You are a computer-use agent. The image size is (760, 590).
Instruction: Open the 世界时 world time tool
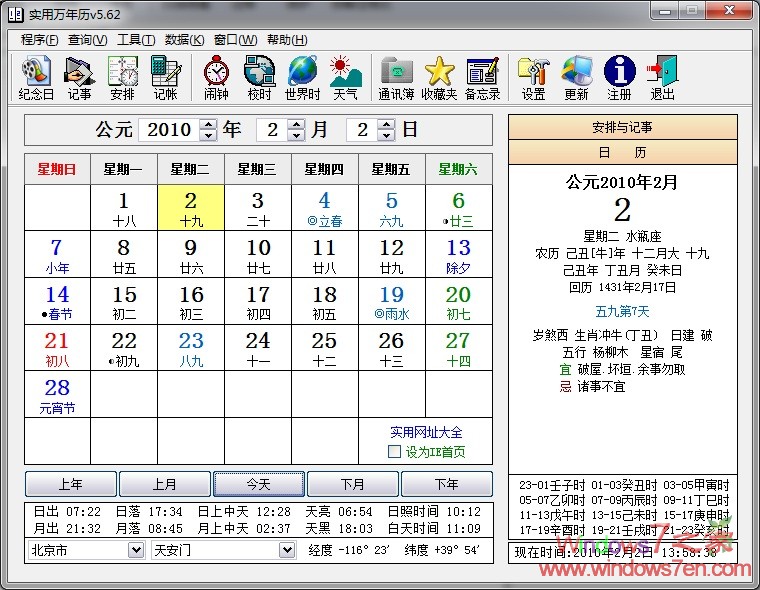(302, 77)
